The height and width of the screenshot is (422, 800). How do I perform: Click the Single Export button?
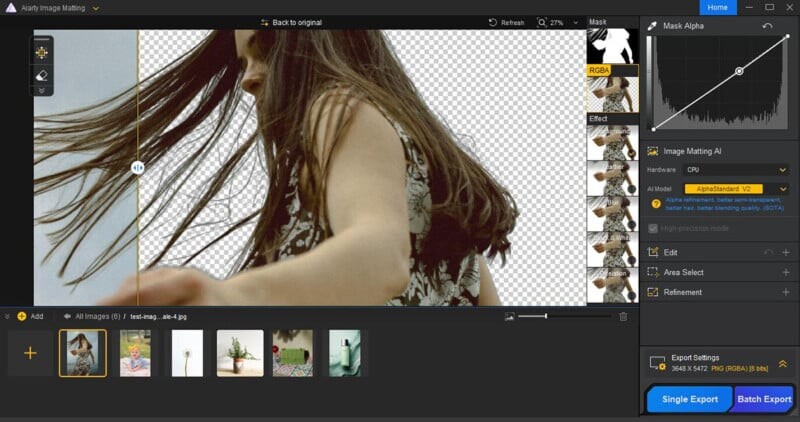point(690,399)
